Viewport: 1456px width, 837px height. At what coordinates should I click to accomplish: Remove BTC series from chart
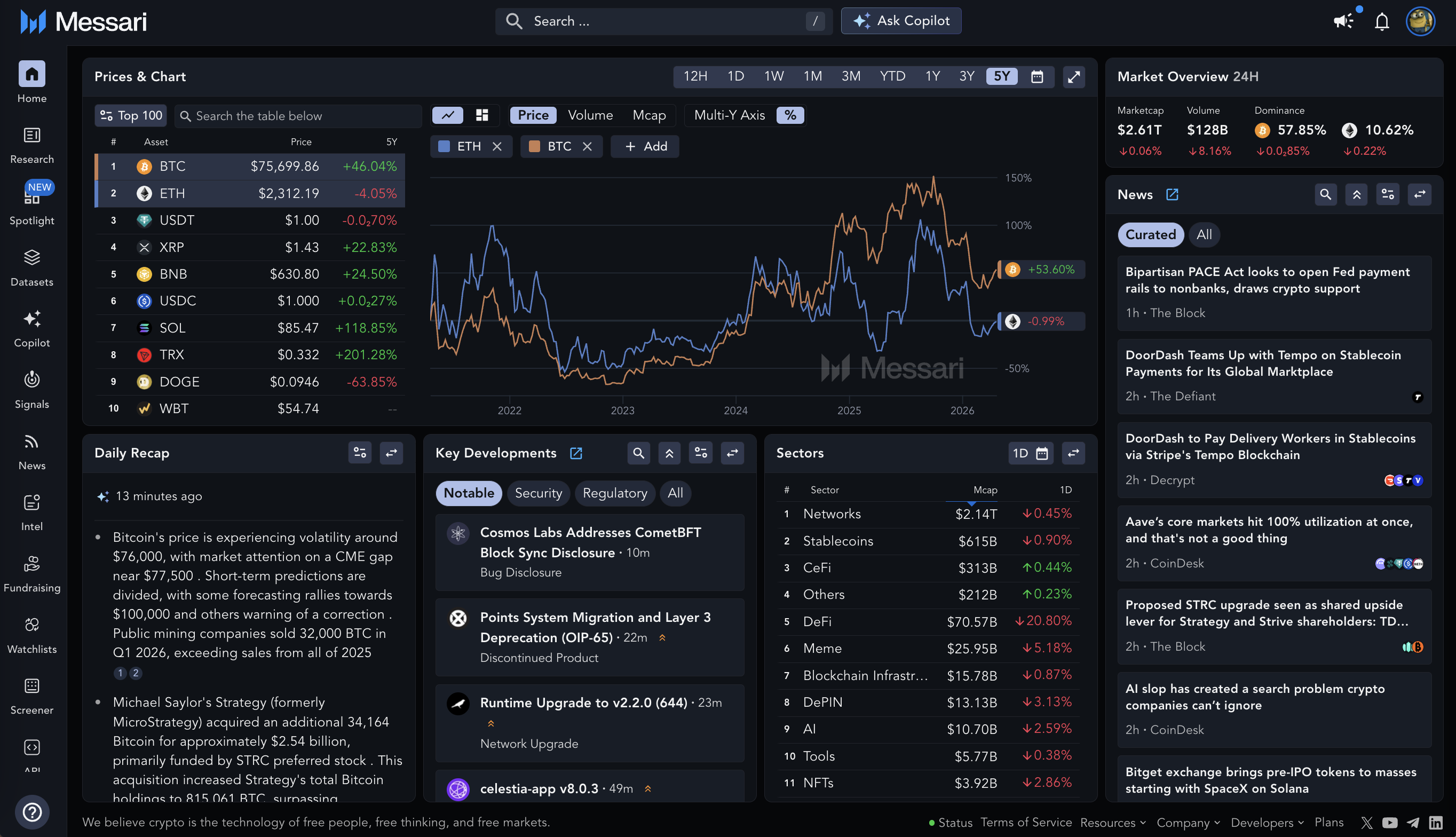[587, 147]
